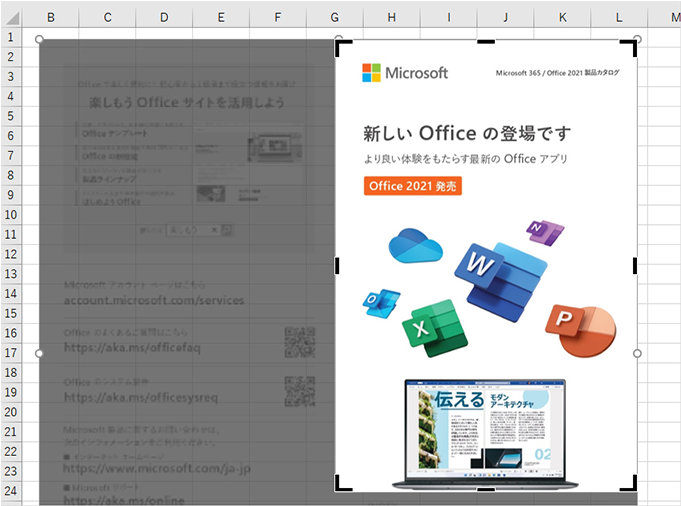Click the top-left crop corner handle
Screen dimensions: 681x506
[x=343, y=48]
